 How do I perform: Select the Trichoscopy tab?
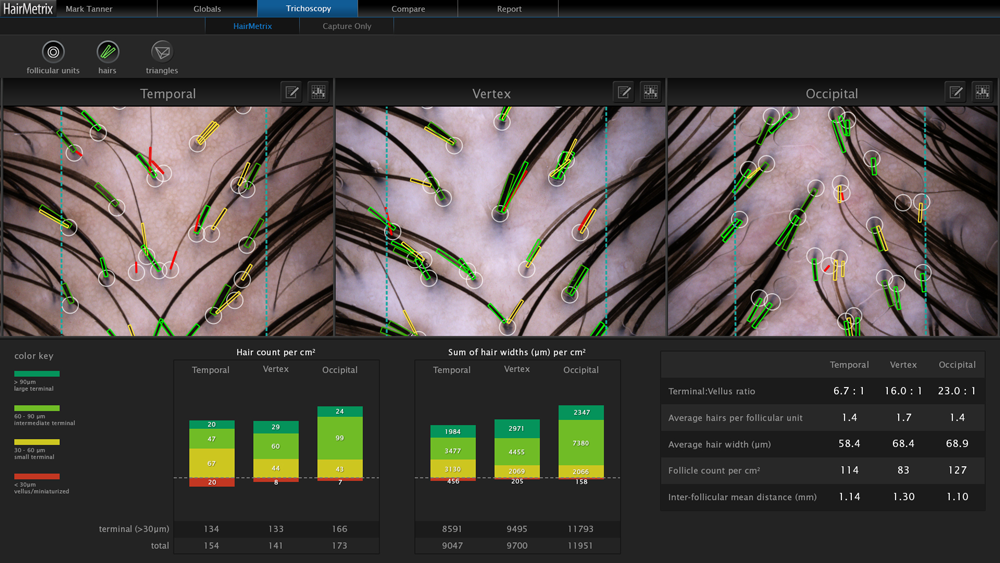[307, 9]
